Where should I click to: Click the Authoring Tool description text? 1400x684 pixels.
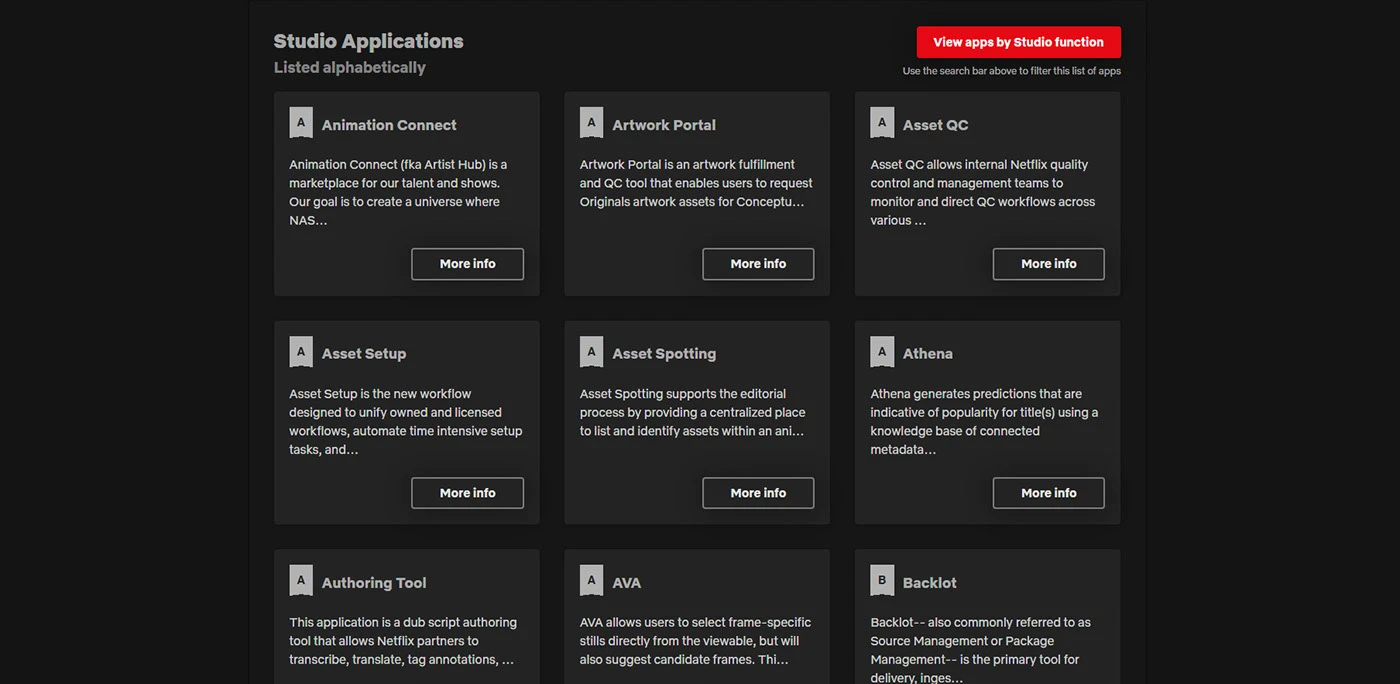(403, 641)
